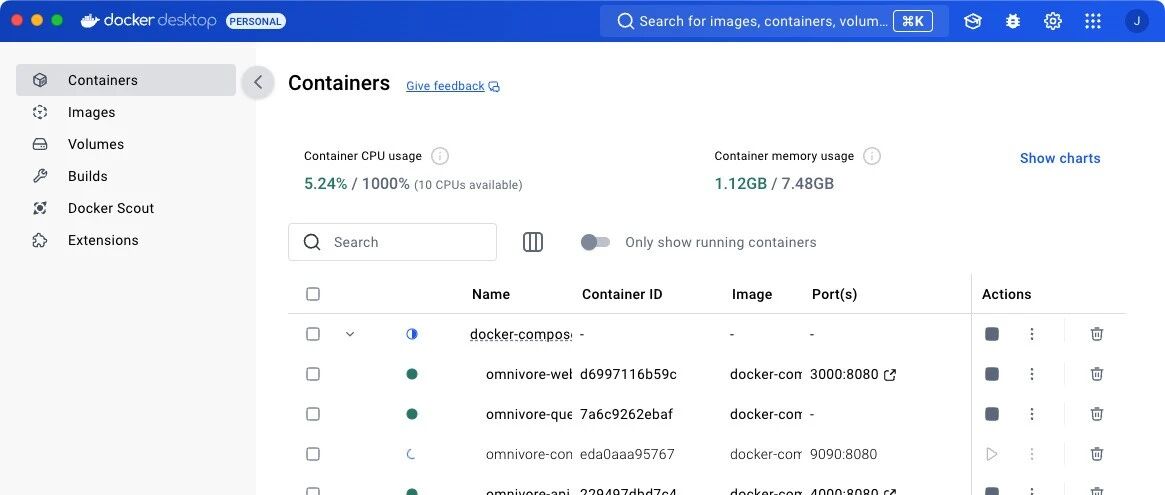This screenshot has height=495, width=1165.
Task: Click the info icon beside Container memory usage
Action: point(872,156)
